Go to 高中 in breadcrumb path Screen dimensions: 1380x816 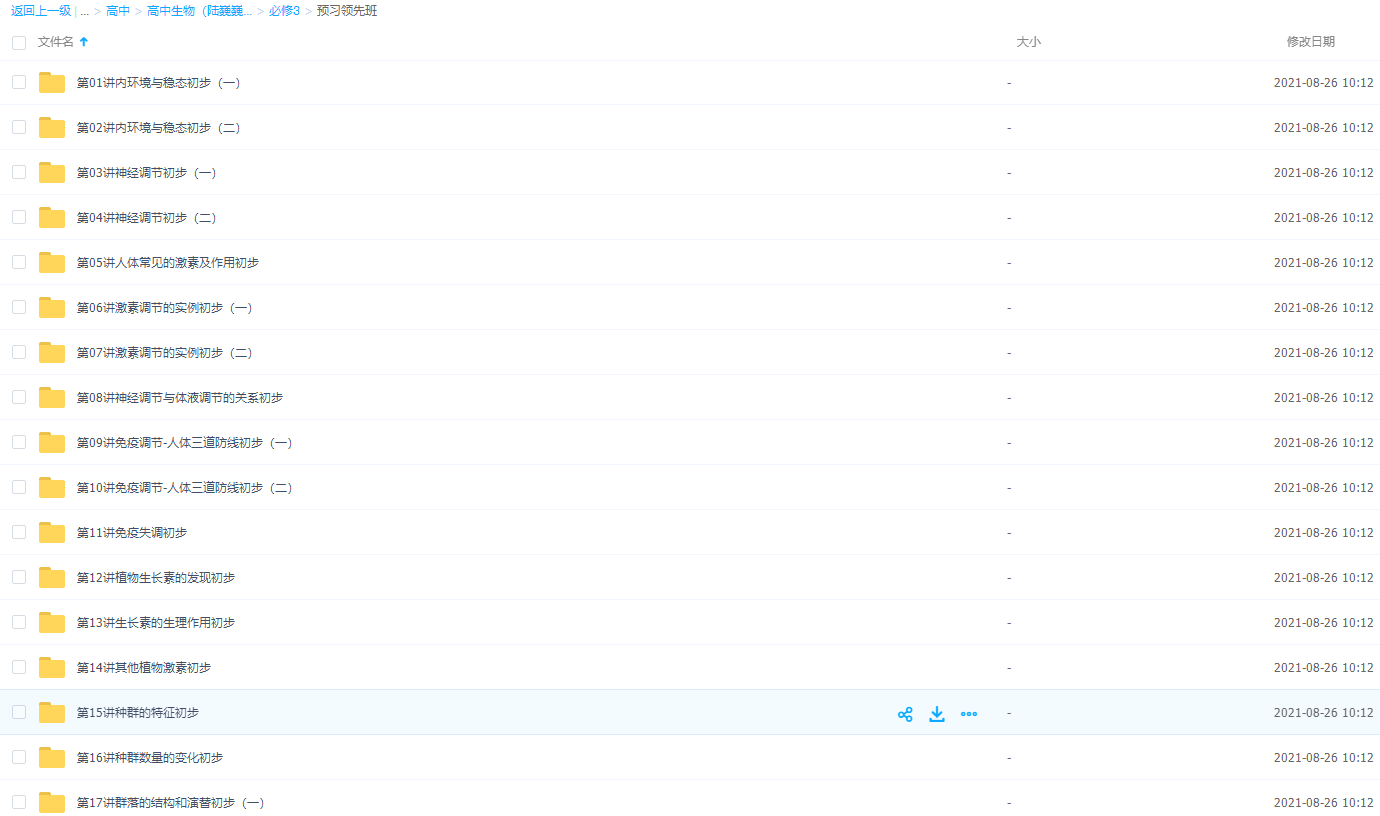point(118,11)
